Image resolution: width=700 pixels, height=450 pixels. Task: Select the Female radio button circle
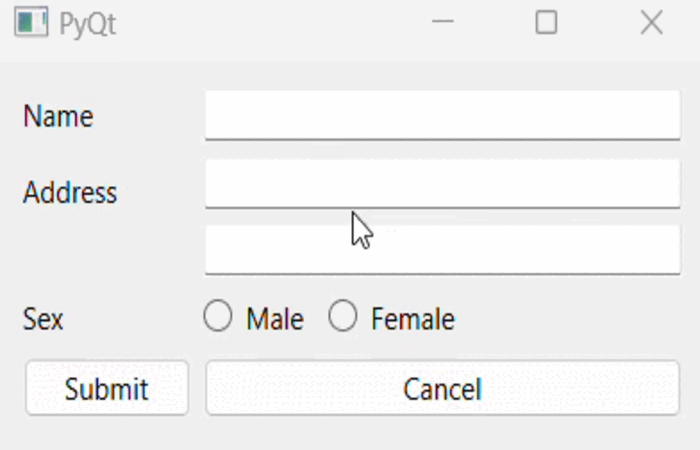[343, 317]
